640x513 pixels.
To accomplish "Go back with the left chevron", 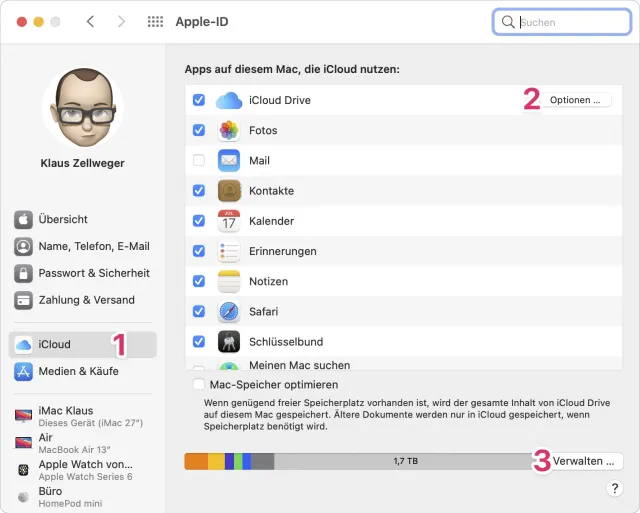I will [x=90, y=21].
